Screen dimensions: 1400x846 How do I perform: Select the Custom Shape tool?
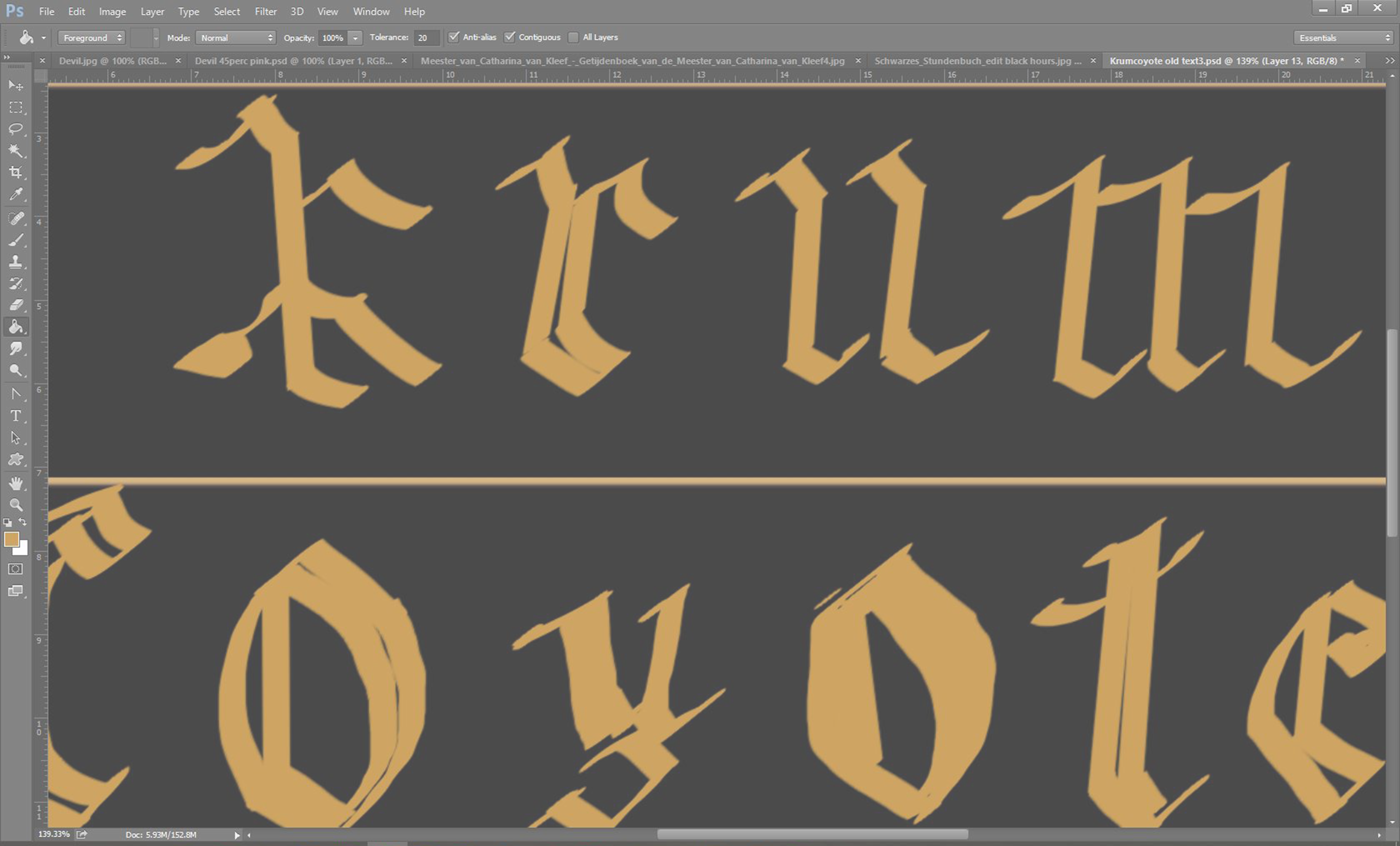click(15, 459)
